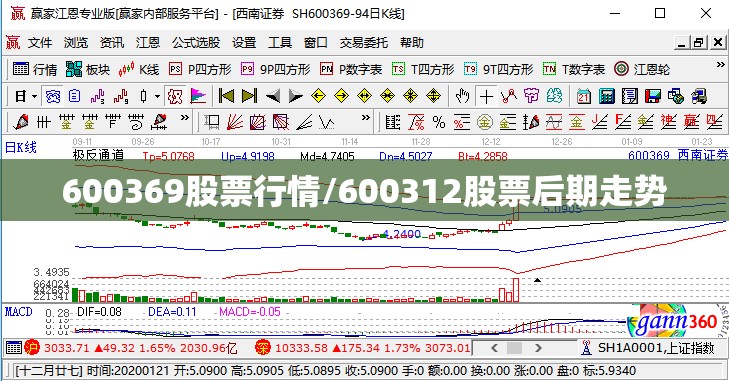Open the 9T四方形 tool
The height and width of the screenshot is (381, 729).
click(498, 69)
